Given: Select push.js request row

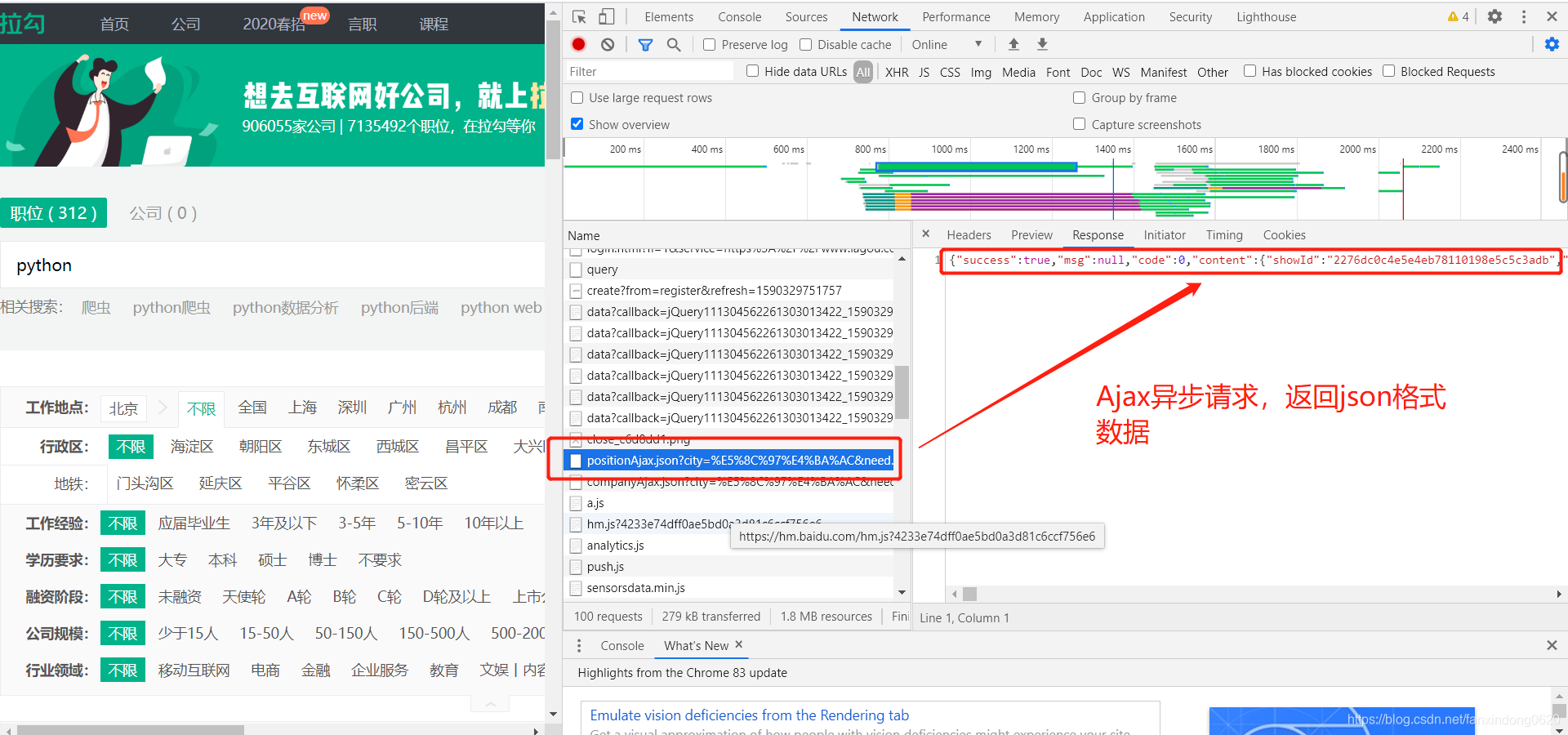Looking at the screenshot, I should coord(730,567).
